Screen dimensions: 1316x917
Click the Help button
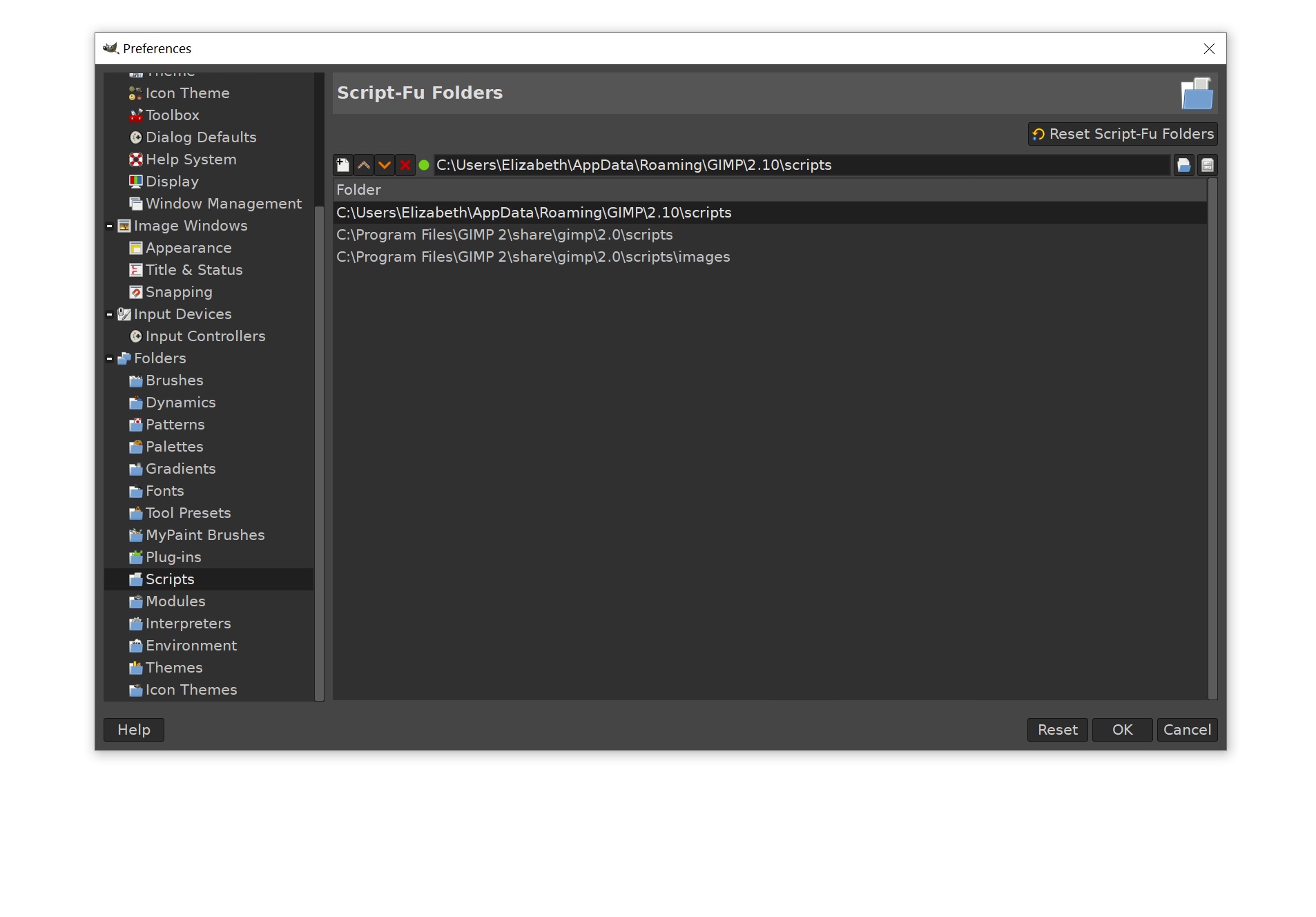pos(134,730)
